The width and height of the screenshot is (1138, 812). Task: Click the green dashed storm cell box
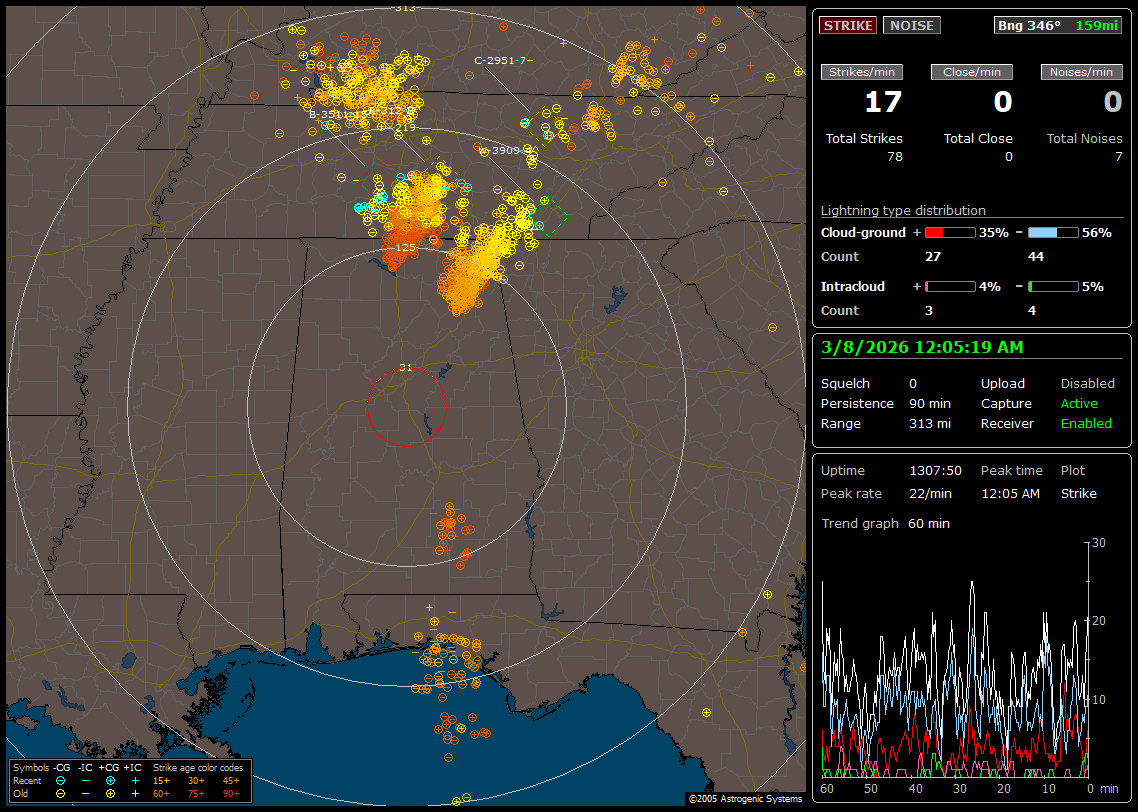click(x=553, y=213)
